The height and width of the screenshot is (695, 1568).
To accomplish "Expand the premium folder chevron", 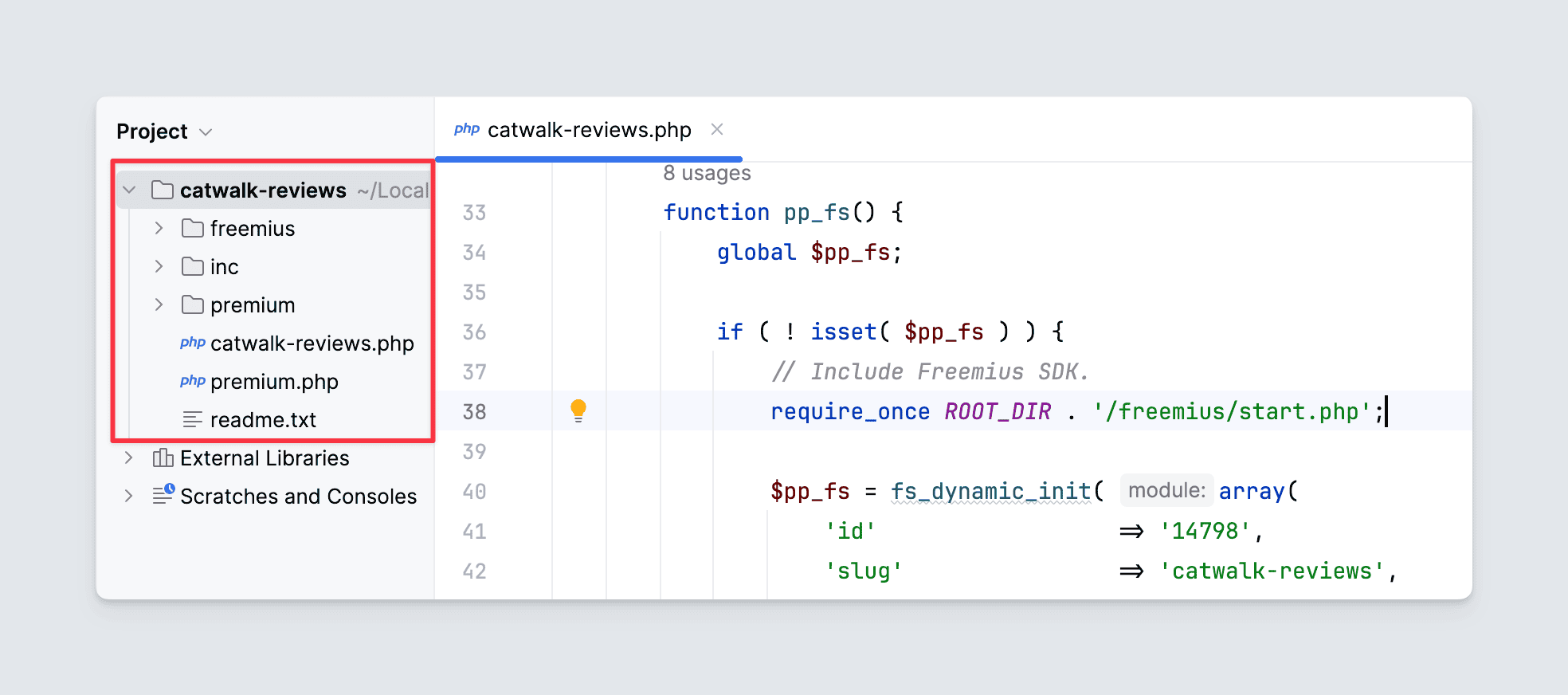I will pyautogui.click(x=159, y=305).
